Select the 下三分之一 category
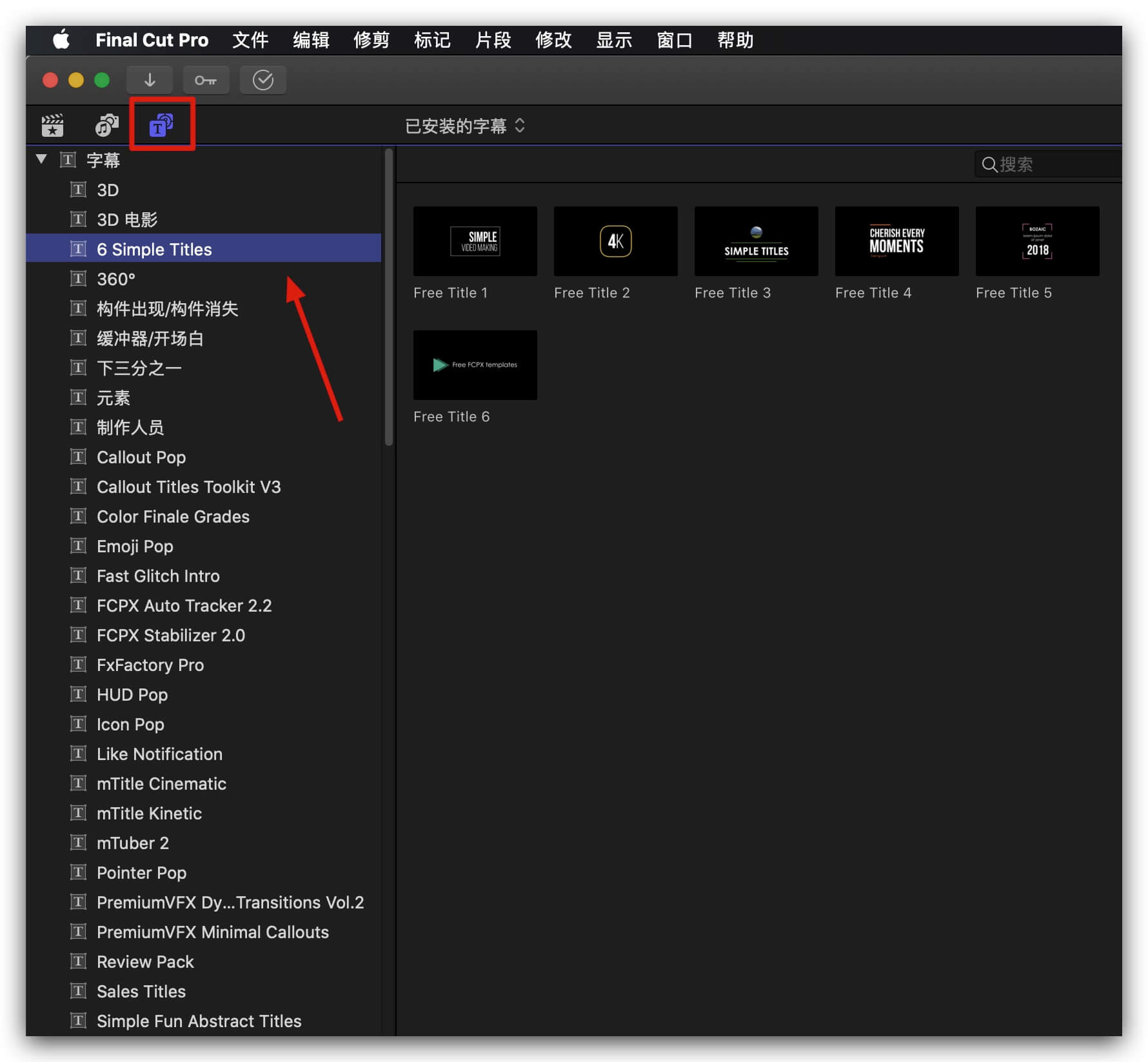1148x1062 pixels. tap(204, 368)
